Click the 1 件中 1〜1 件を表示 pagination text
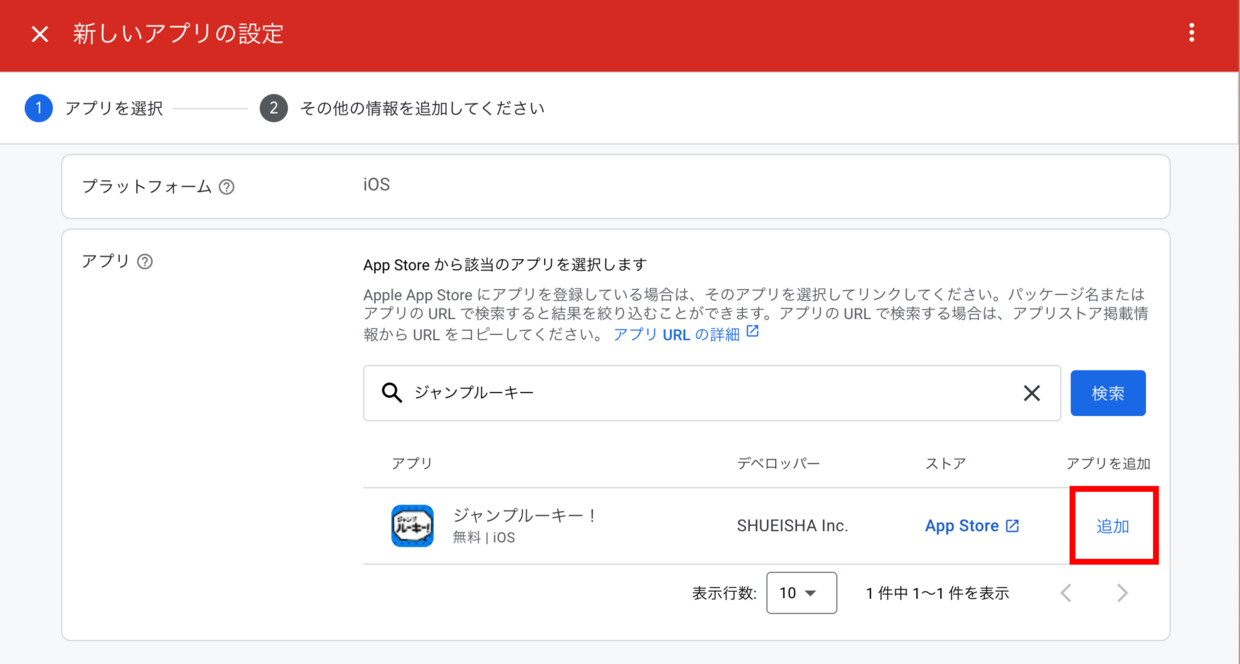This screenshot has width=1240, height=664. (x=937, y=593)
